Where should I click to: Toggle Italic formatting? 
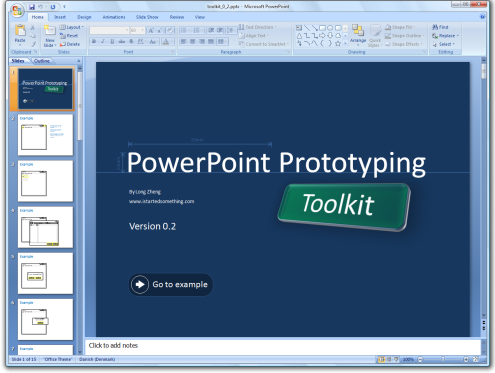pyautogui.click(x=103, y=41)
